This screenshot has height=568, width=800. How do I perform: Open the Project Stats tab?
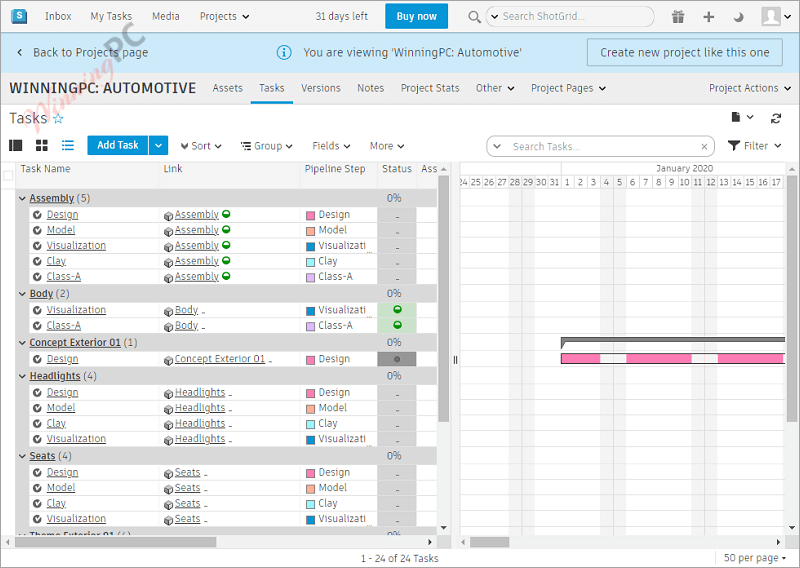(x=430, y=88)
